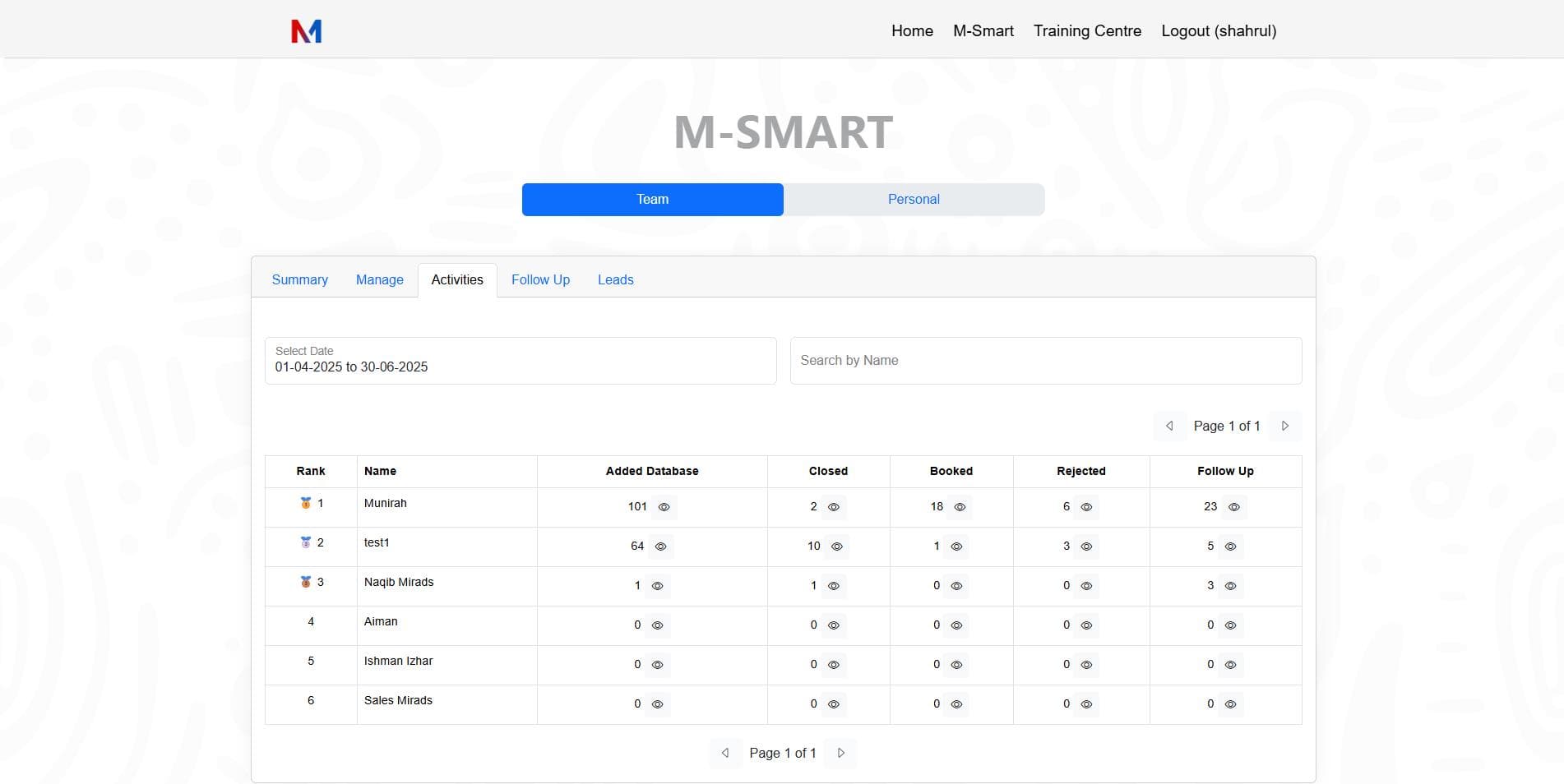The image size is (1564, 784).
Task: View Sales Mirads' Follow Up details
Action: tap(1230, 704)
